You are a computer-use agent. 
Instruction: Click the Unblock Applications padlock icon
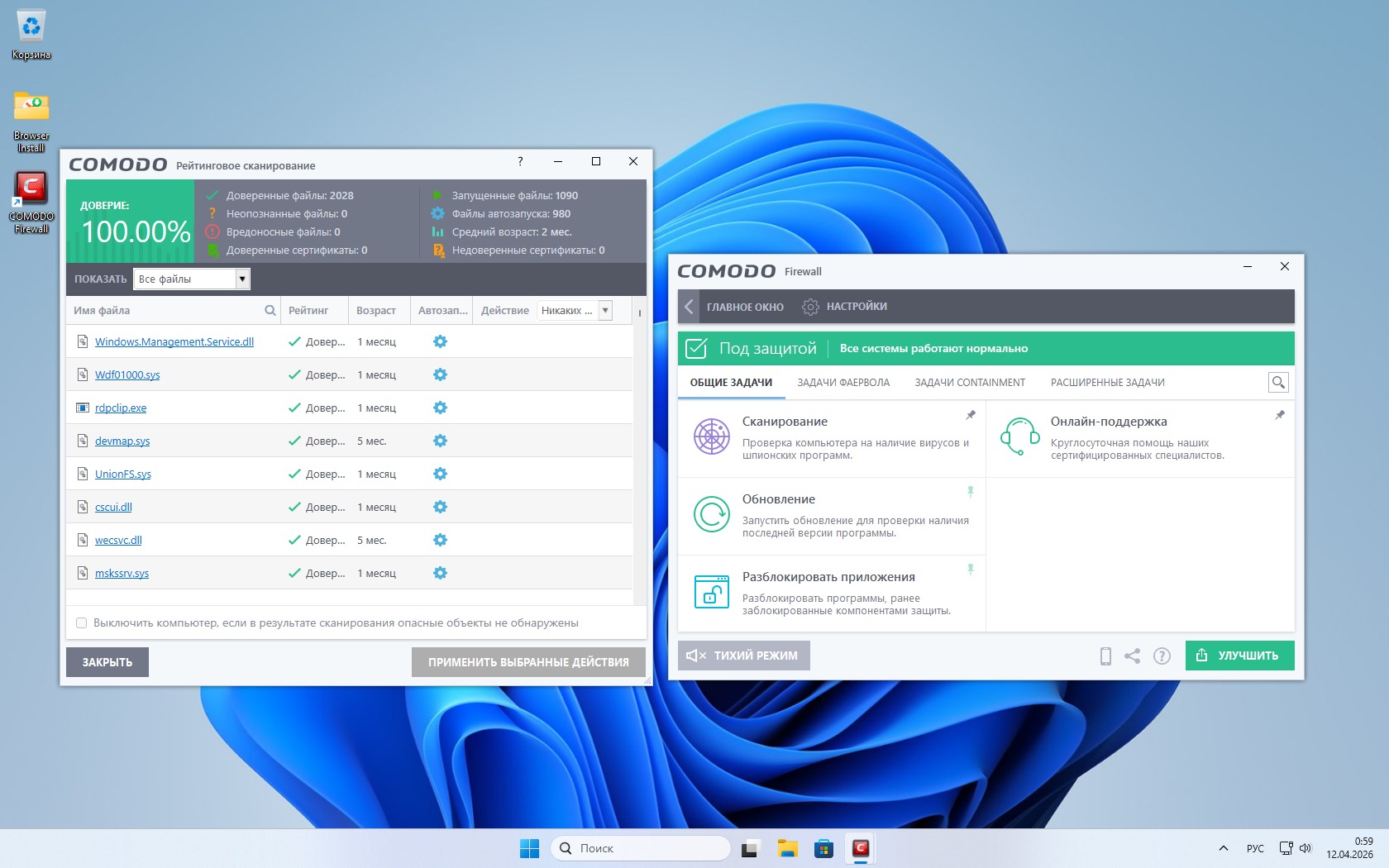(x=711, y=592)
